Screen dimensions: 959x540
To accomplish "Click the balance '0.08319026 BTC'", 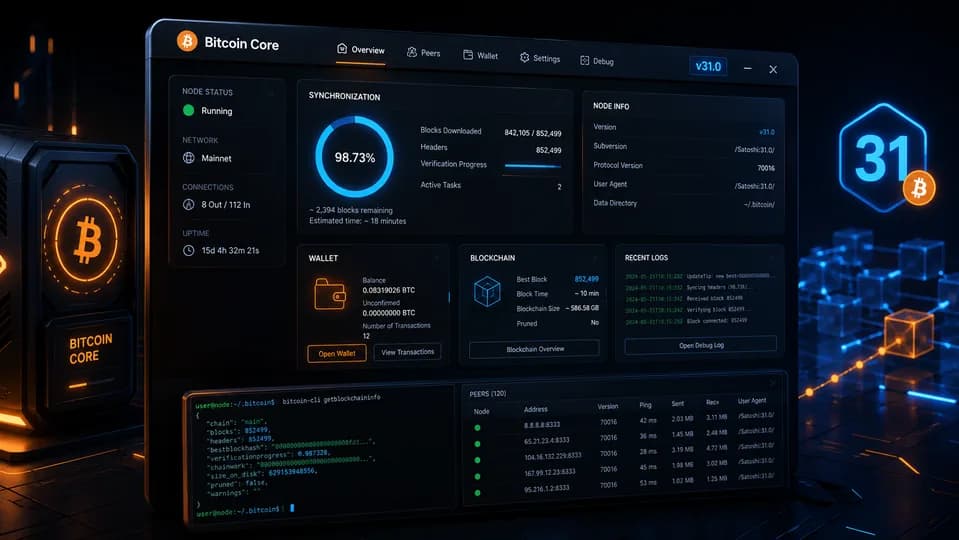I will (388, 290).
